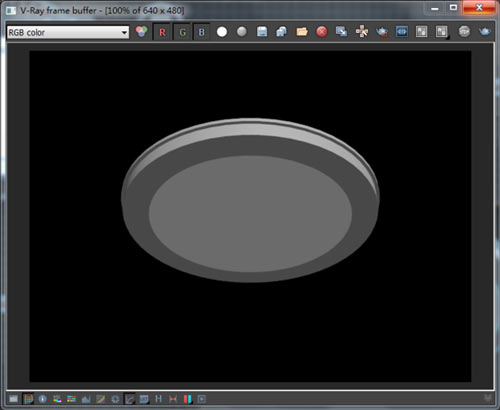Toggle pixel aspect ratio orange icon
The height and width of the screenshot is (410, 500).
tap(173, 399)
